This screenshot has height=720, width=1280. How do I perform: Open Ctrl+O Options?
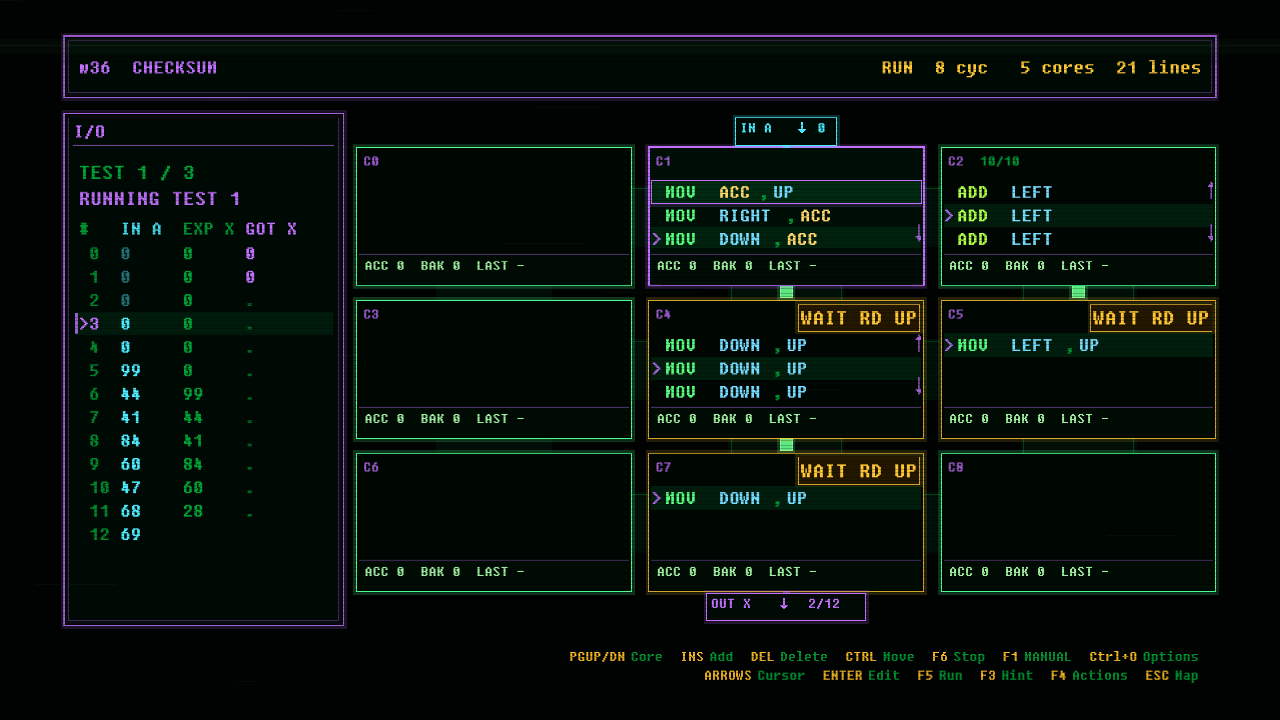[x=1143, y=657]
